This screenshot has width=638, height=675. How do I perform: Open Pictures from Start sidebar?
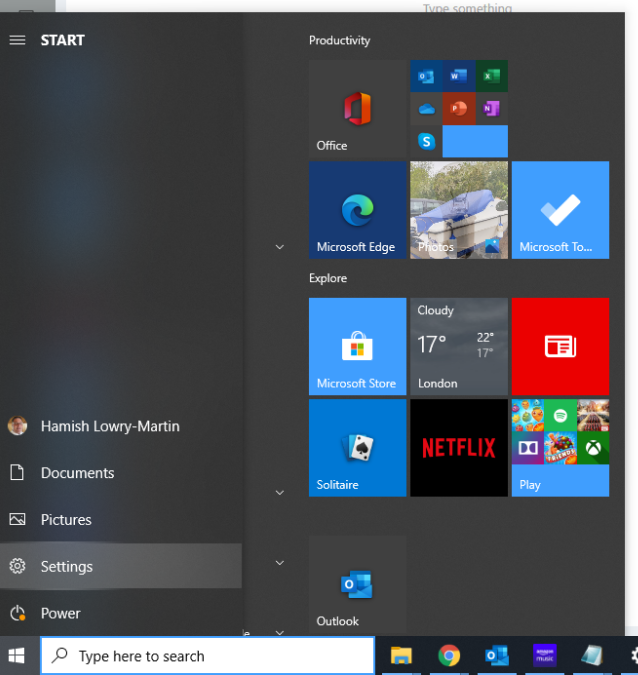(x=121, y=520)
